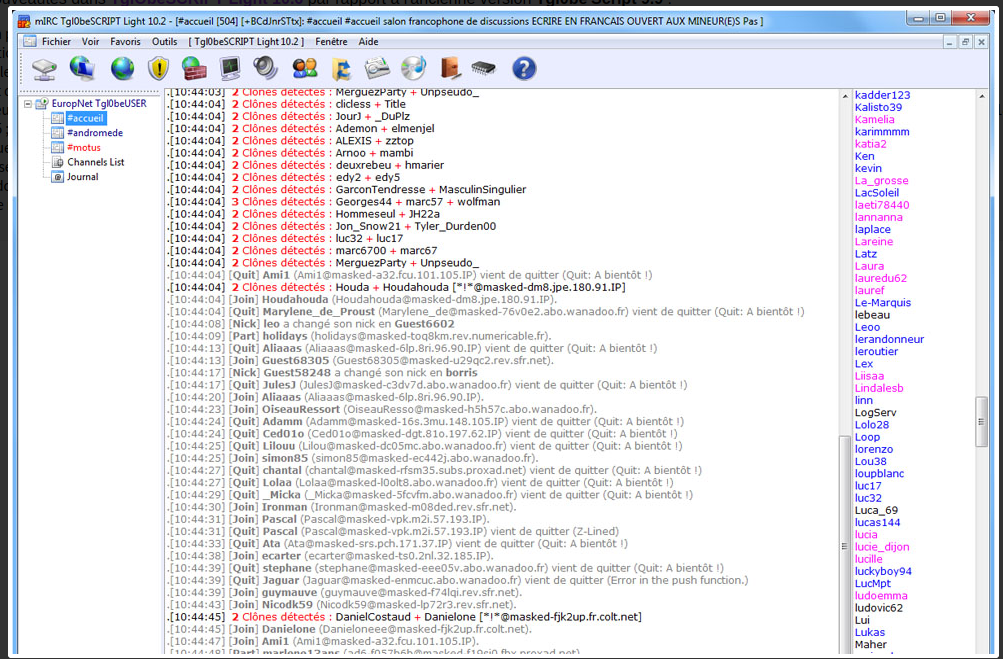The image size is (1003, 659).
Task: Open the Fichier menu
Action: point(56,42)
